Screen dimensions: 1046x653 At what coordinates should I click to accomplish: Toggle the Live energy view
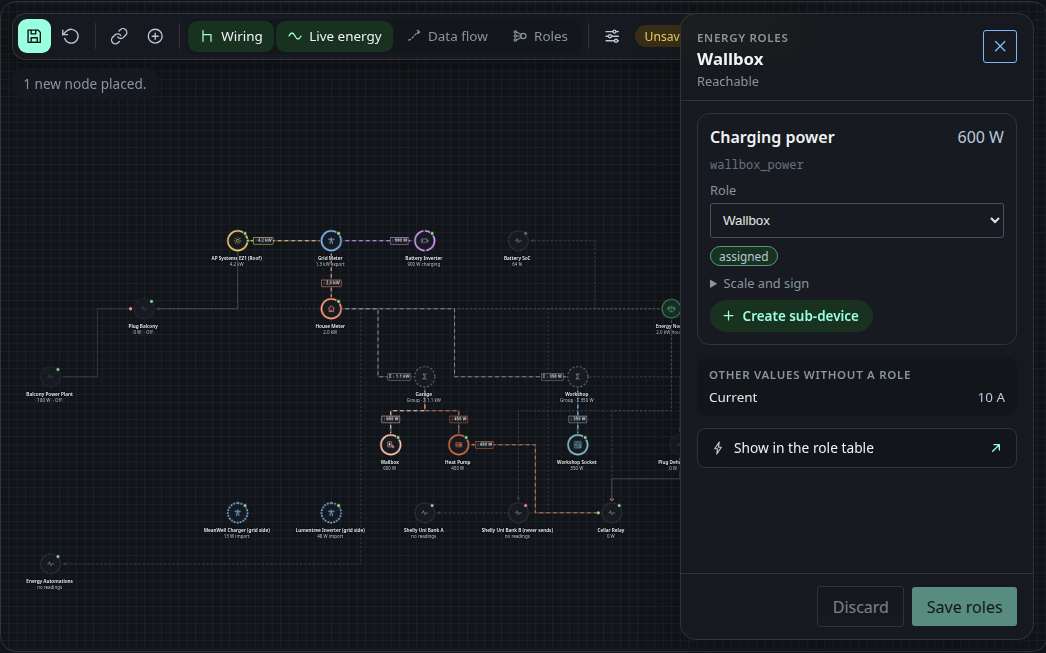point(334,36)
